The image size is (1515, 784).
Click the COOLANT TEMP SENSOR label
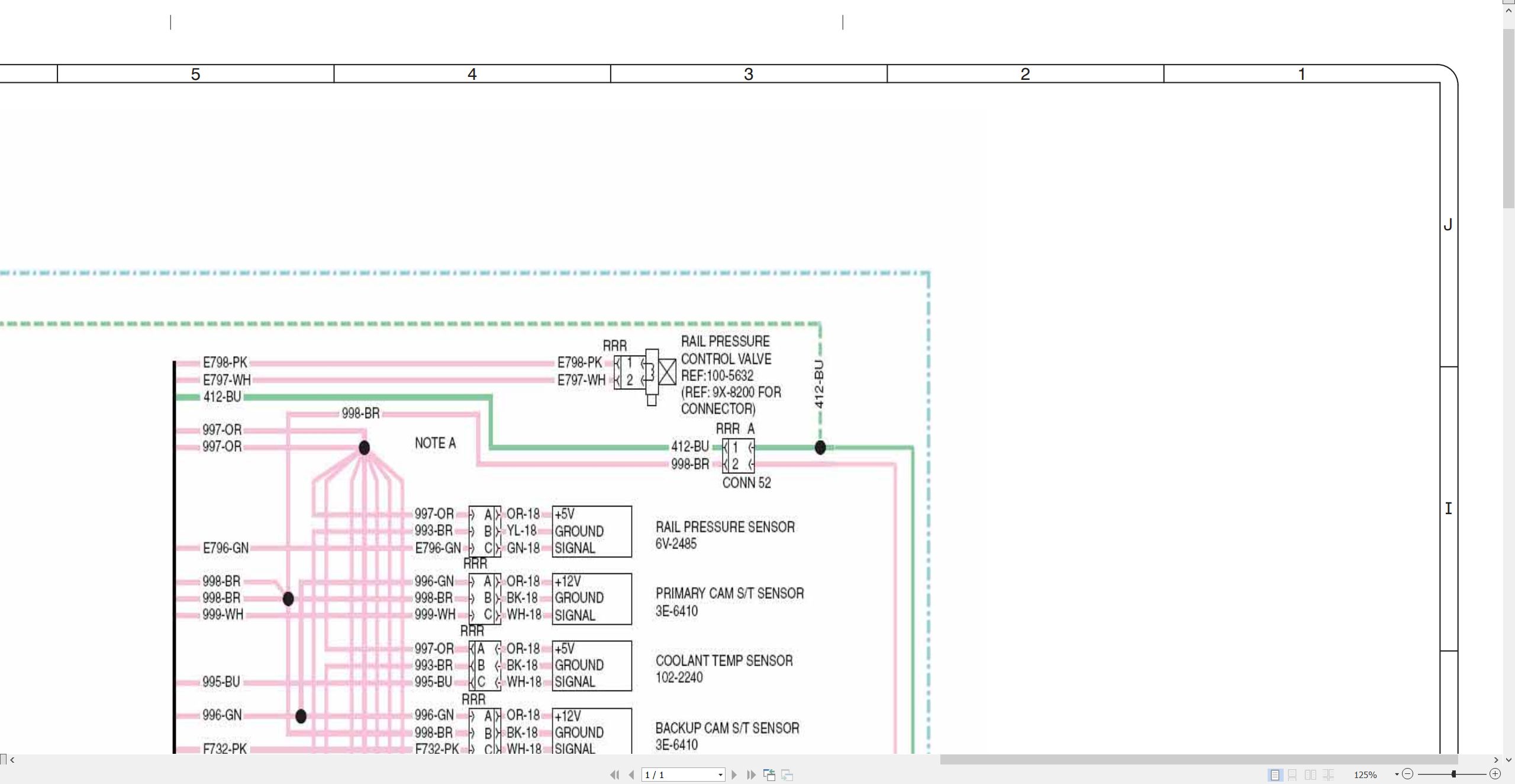[724, 661]
